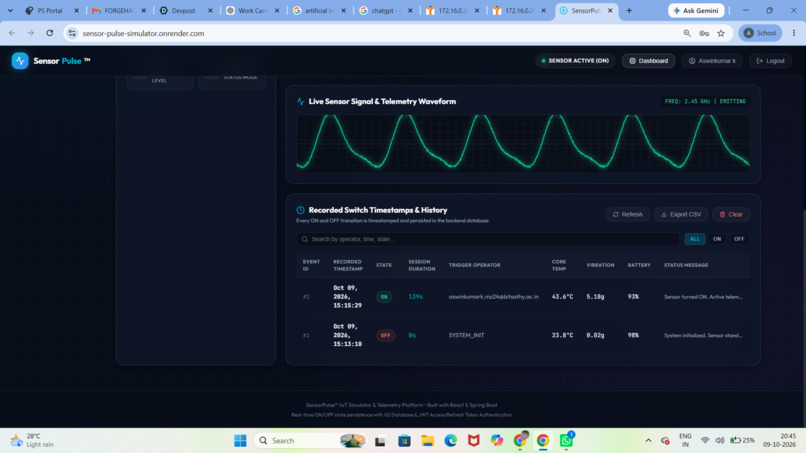806x453 pixels.
Task: Select the 5.18g vibration value
Action: (595, 297)
